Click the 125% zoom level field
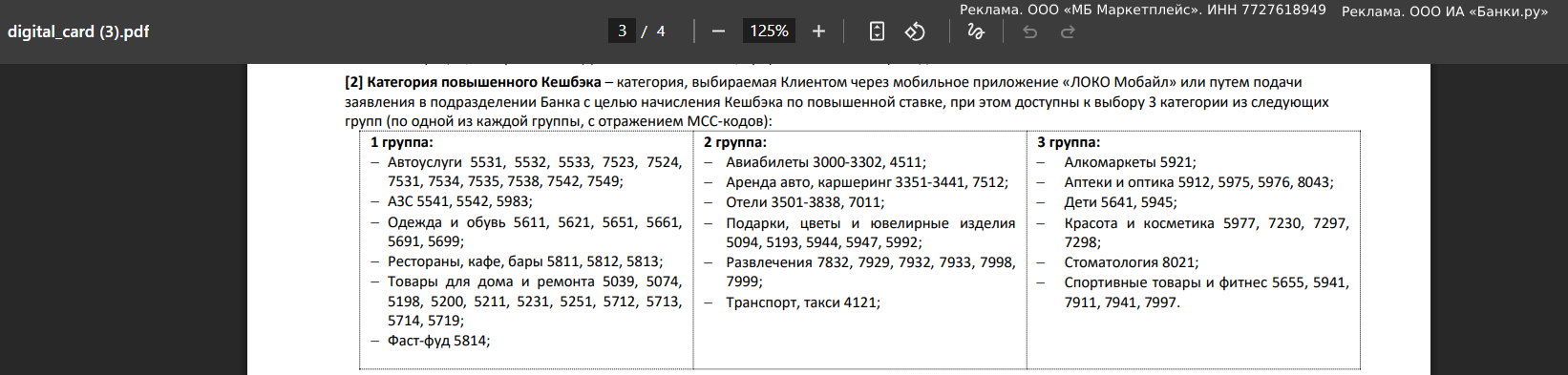 (769, 31)
